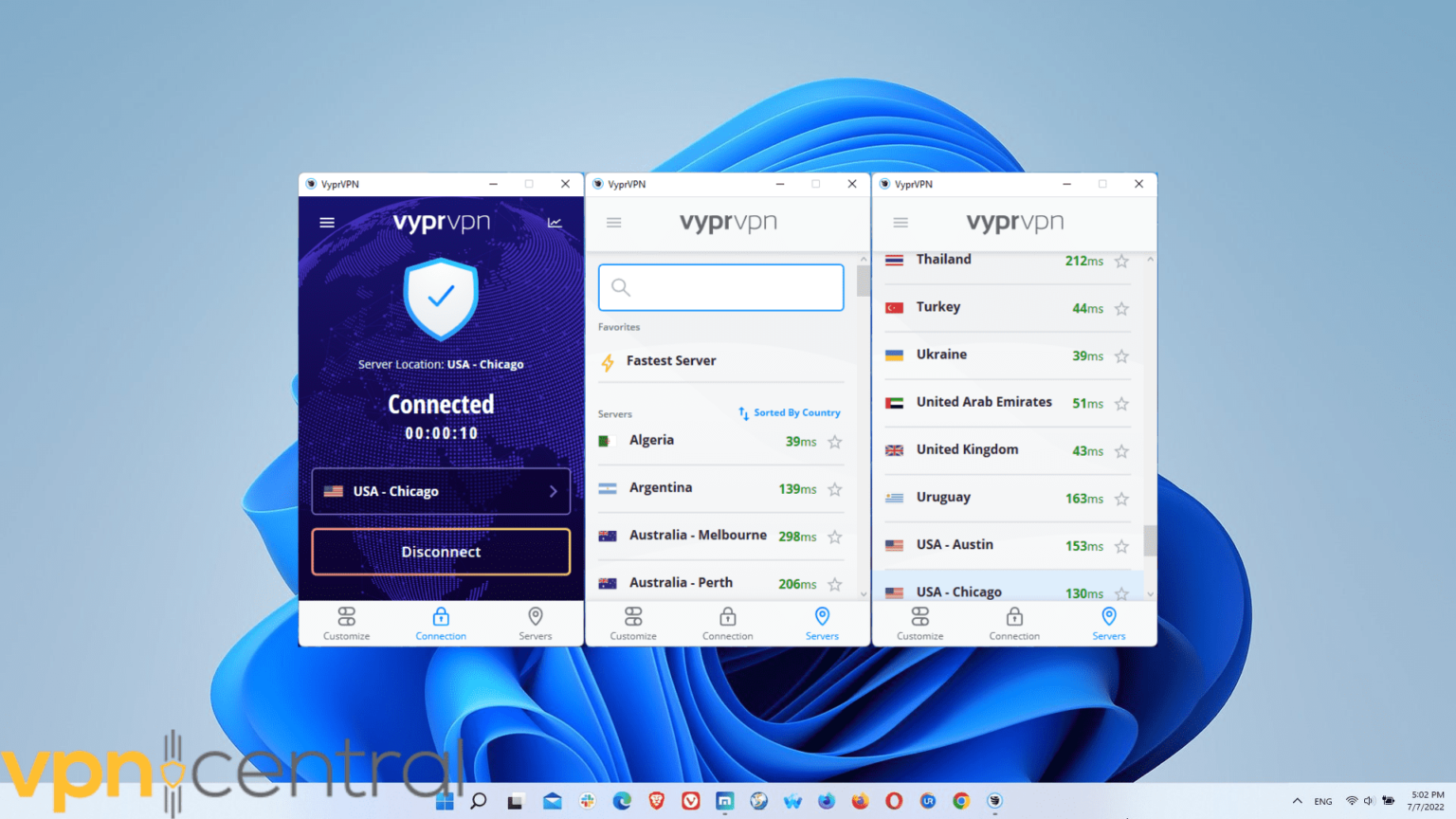Click the search magnifier icon
The width and height of the screenshot is (1456, 819).
621,286
